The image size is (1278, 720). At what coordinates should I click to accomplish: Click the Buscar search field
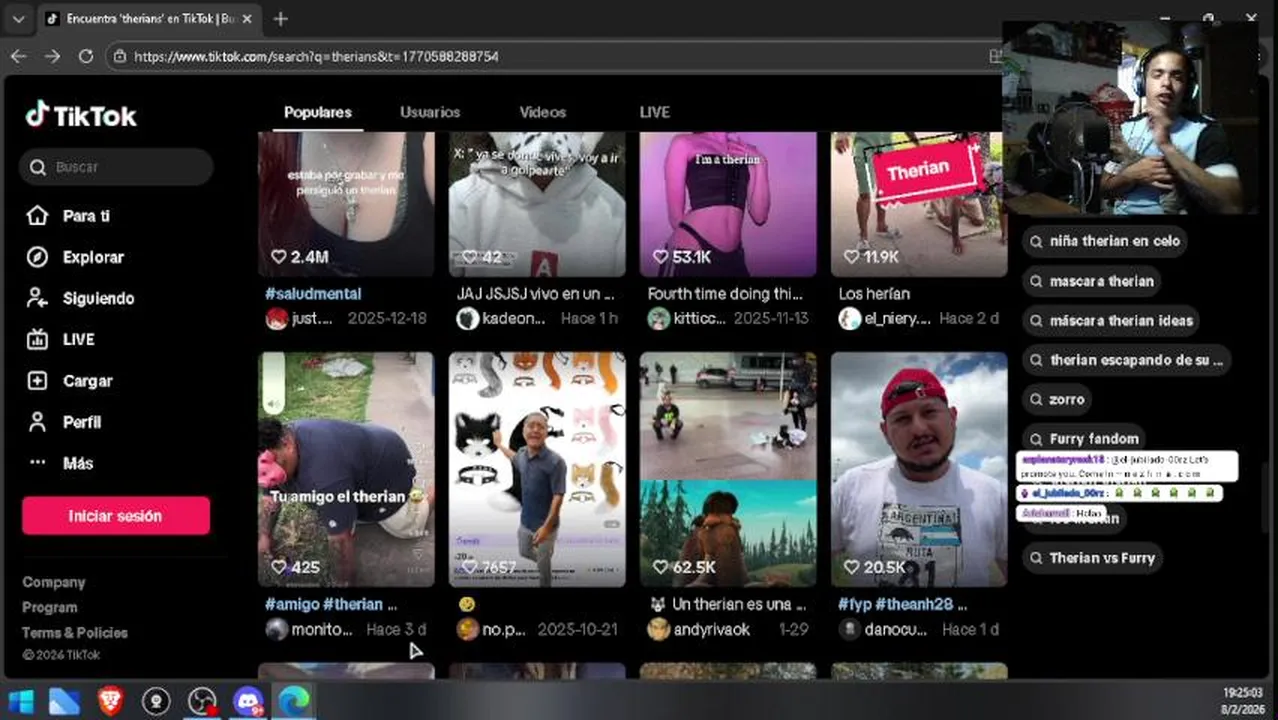pos(116,167)
